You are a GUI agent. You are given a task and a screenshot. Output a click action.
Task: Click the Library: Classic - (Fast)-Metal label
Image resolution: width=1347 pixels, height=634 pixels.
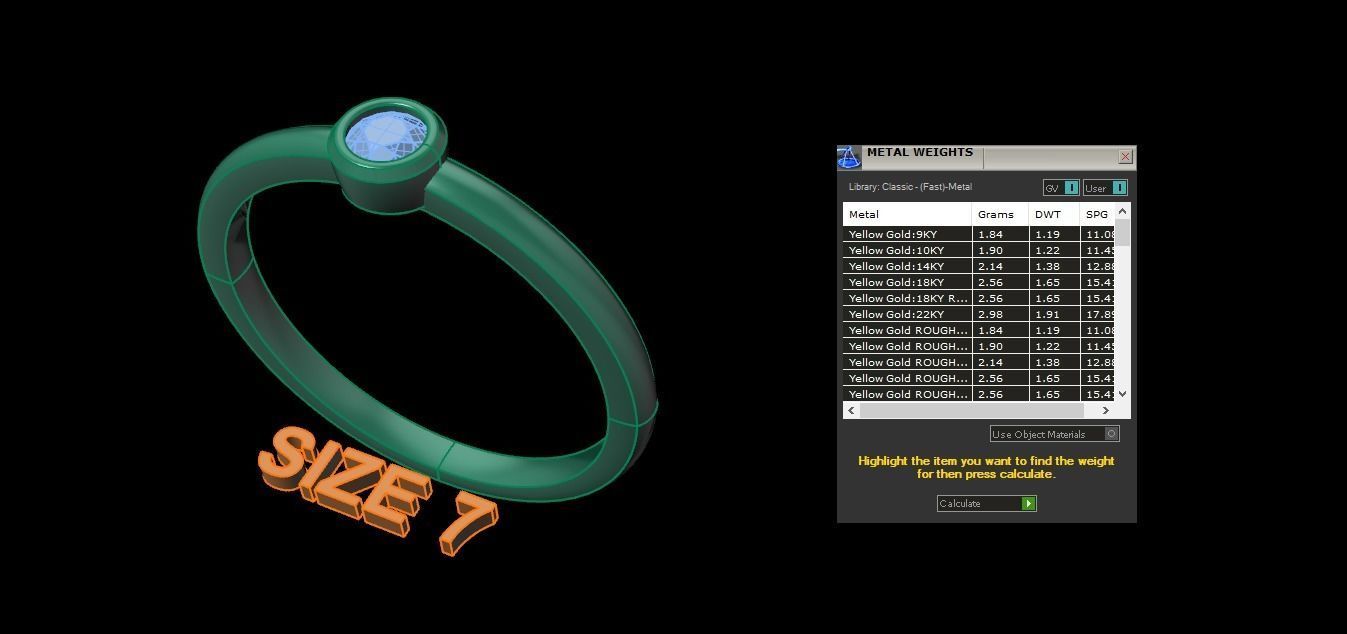click(x=910, y=187)
